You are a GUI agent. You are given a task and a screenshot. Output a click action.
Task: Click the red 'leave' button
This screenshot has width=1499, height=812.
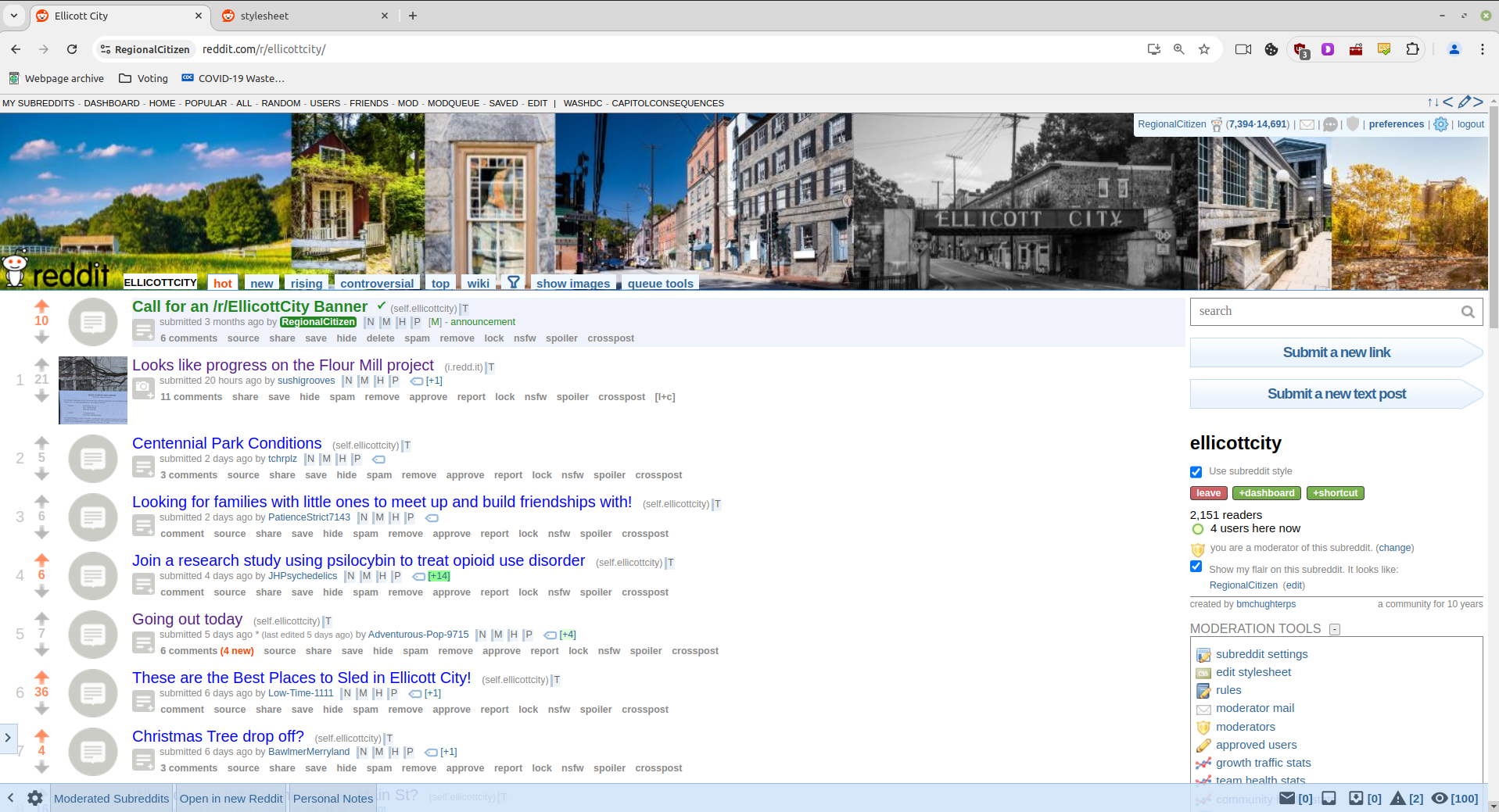point(1208,493)
